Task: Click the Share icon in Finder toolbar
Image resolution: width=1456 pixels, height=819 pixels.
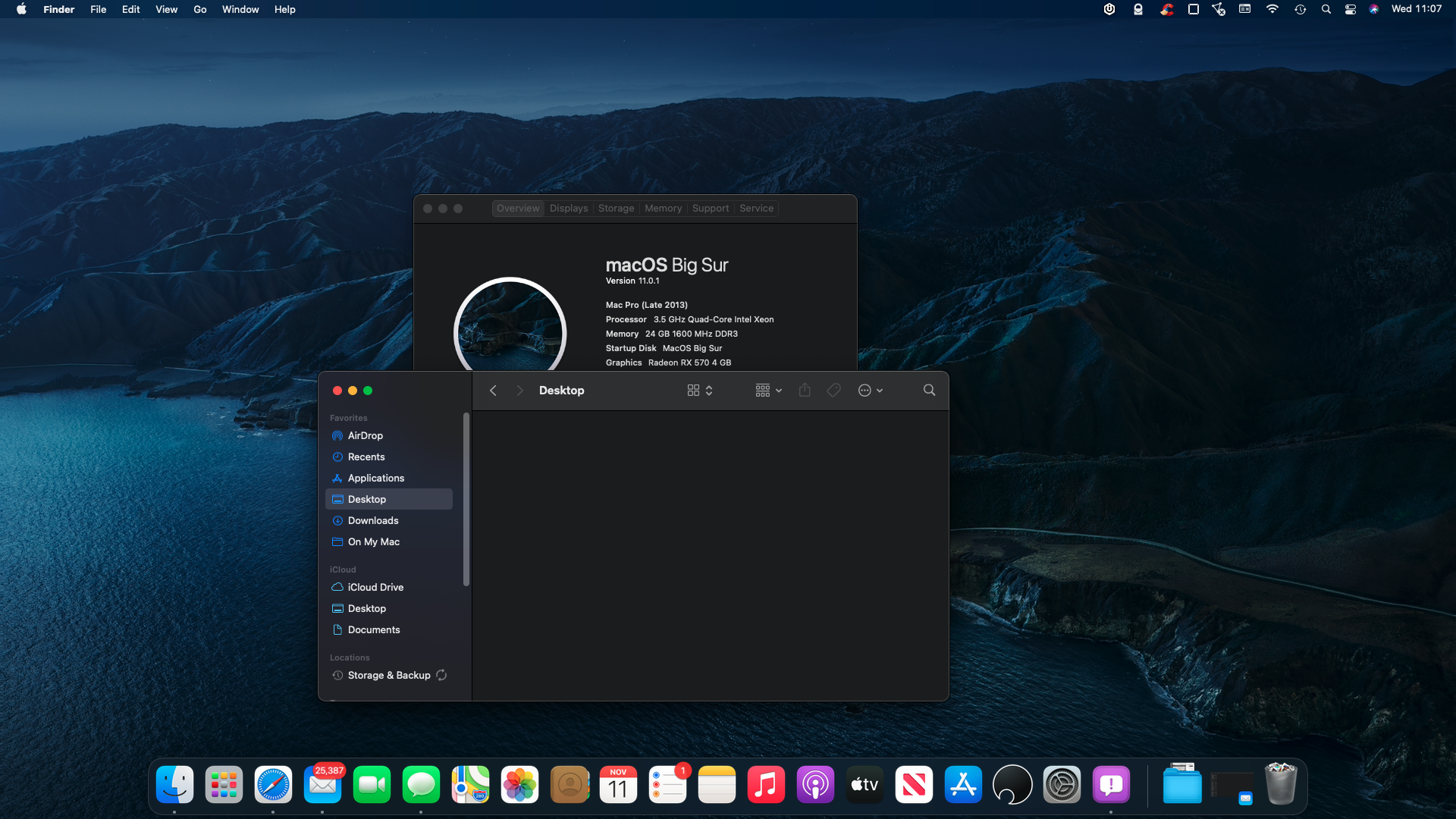Action: 805,390
